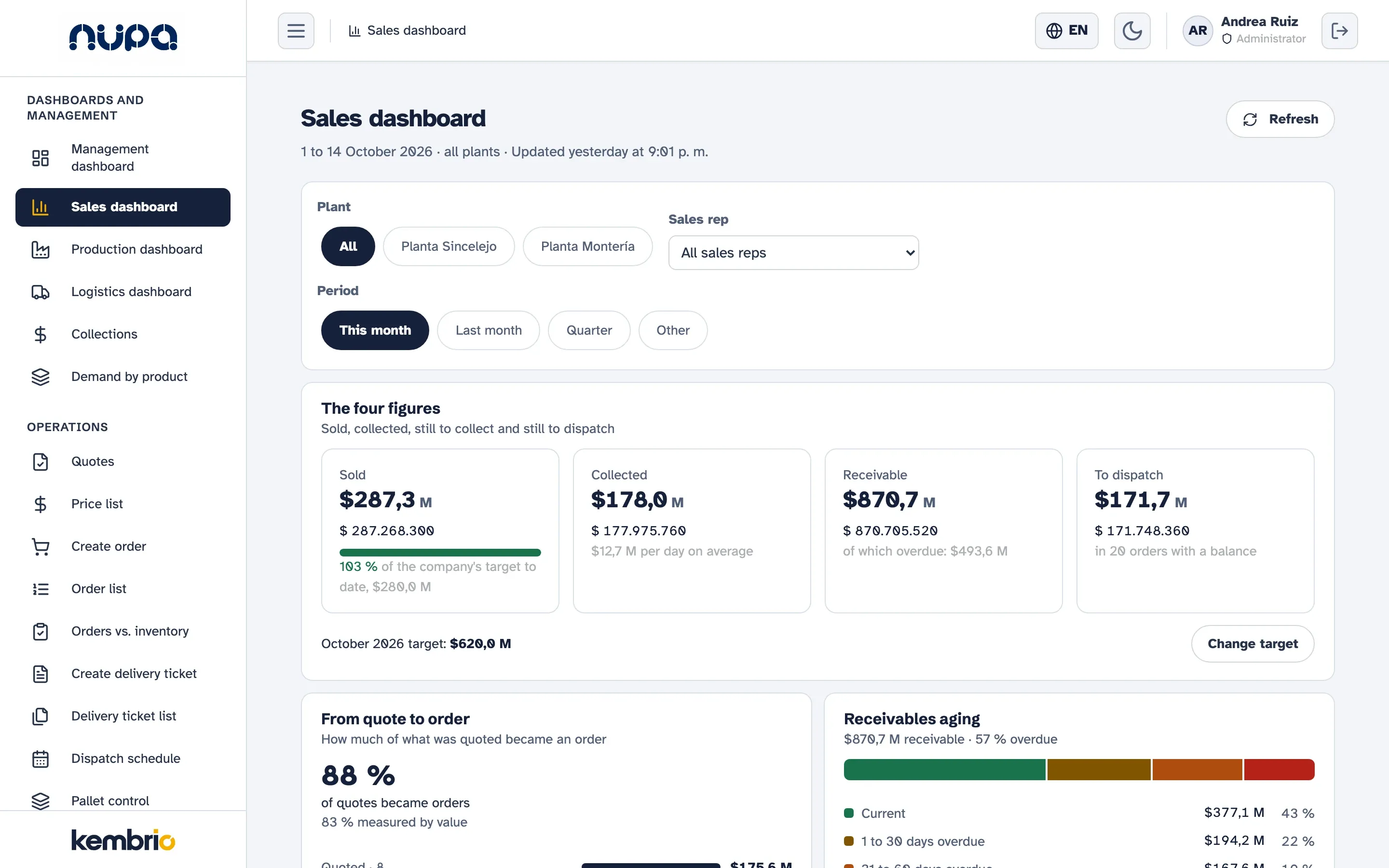Click the Collections dollar icon
Viewport: 1389px width, 868px height.
click(40, 335)
